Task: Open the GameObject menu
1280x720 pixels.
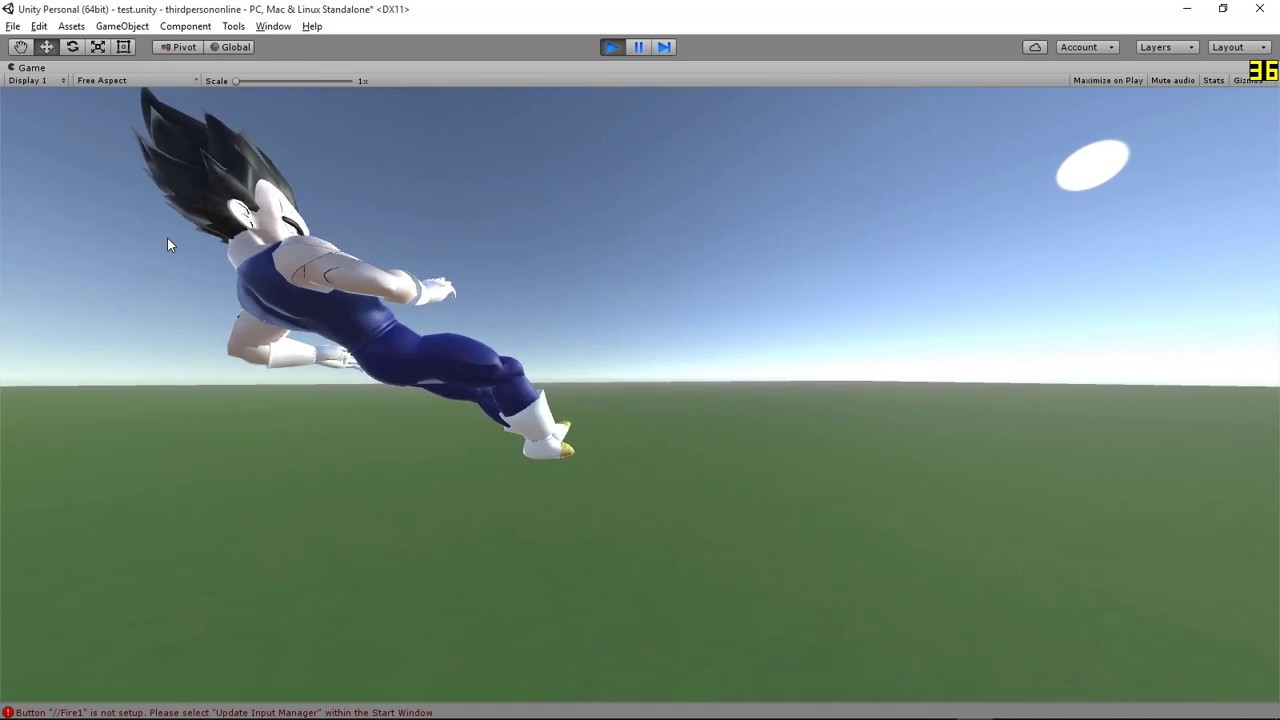Action: point(122,26)
